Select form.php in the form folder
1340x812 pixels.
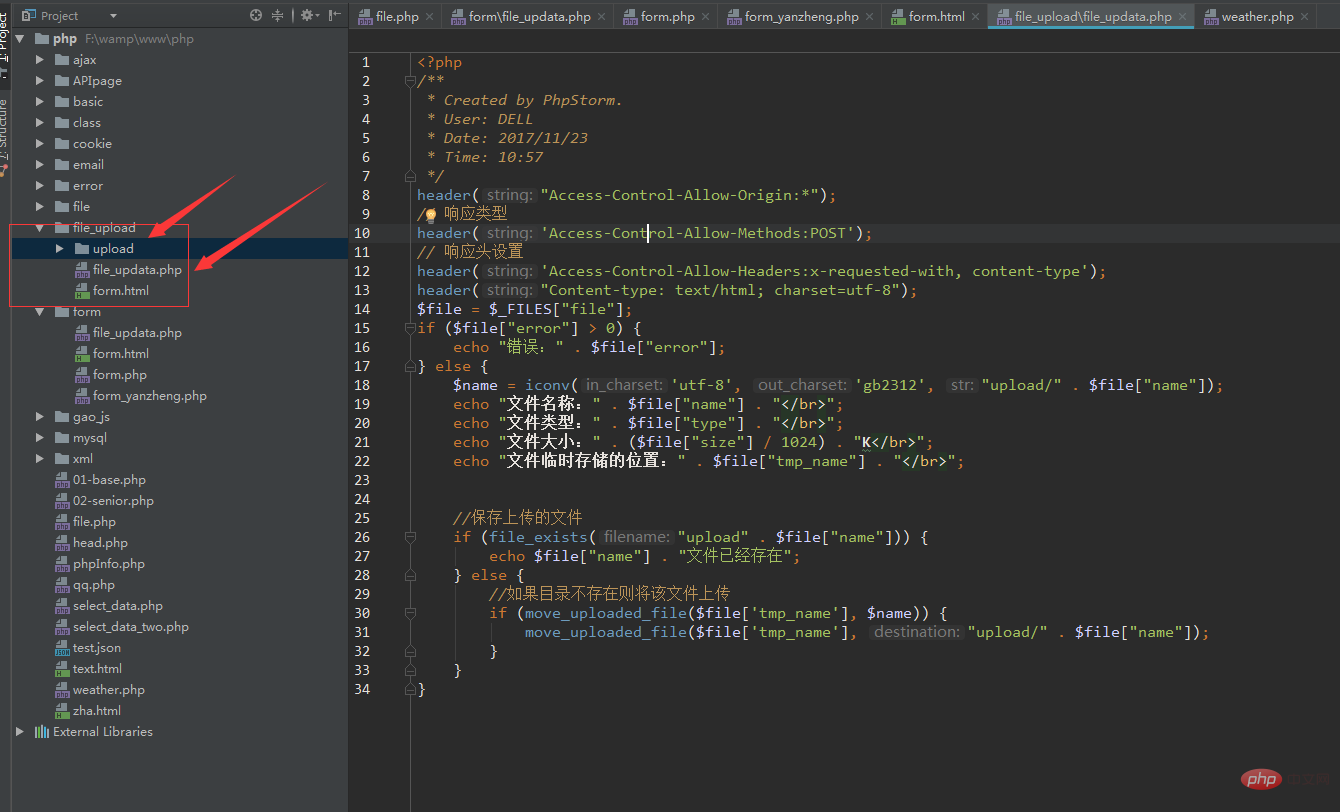110,375
